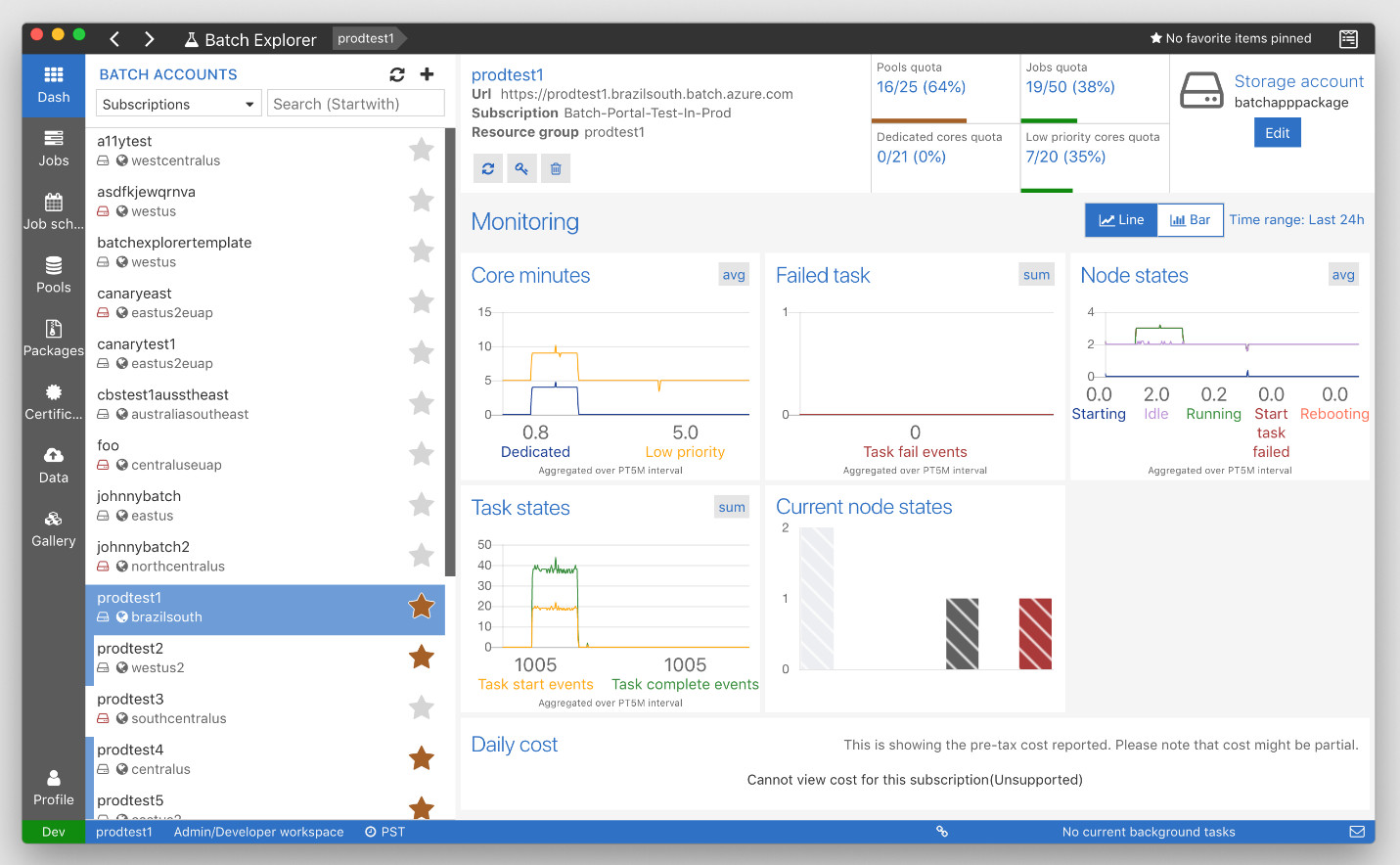Change Task states sum aggregation
The image size is (1400, 865).
(732, 507)
